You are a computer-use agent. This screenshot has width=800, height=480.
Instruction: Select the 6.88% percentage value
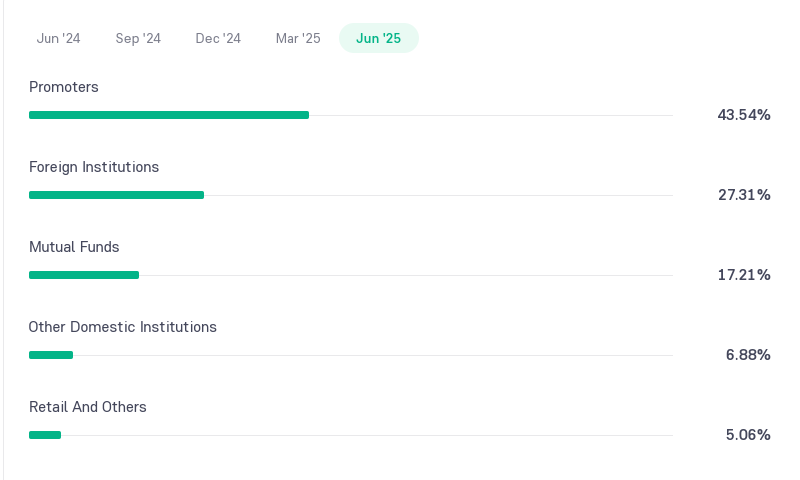click(748, 355)
